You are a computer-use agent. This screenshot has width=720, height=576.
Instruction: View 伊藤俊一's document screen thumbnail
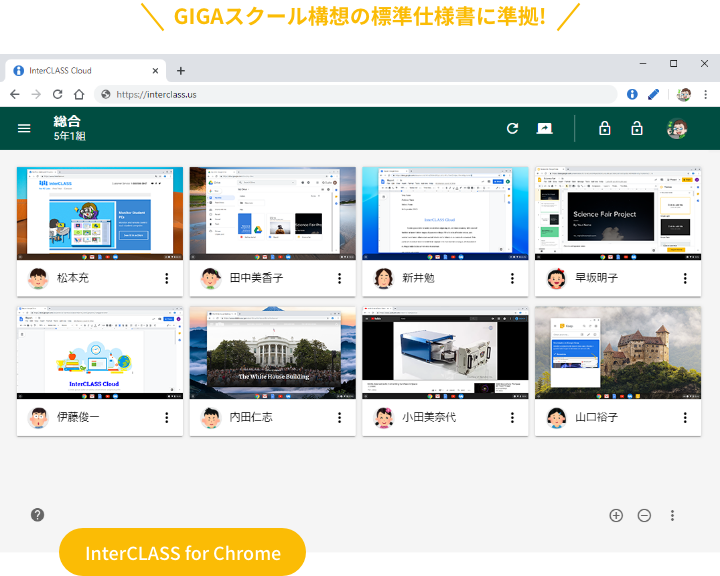pyautogui.click(x=100, y=353)
